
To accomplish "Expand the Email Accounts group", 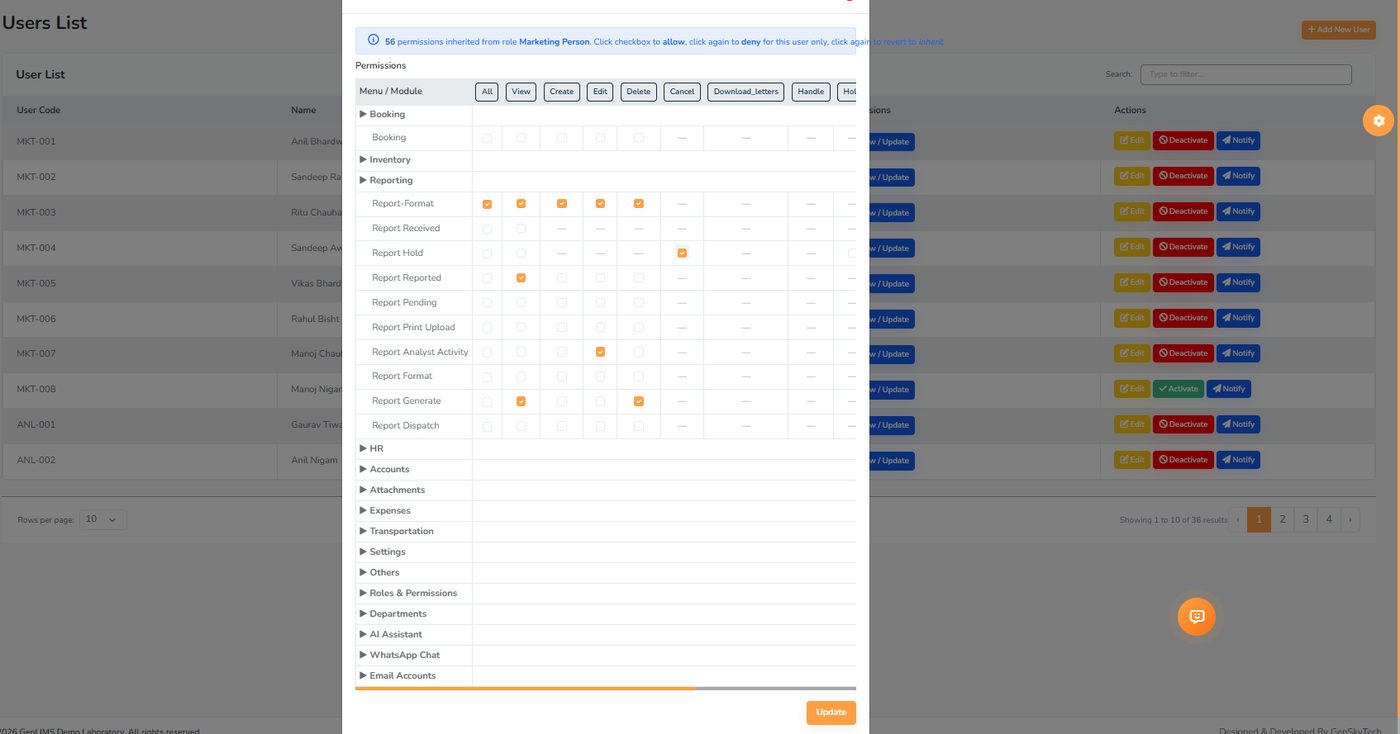I will click(397, 676).
